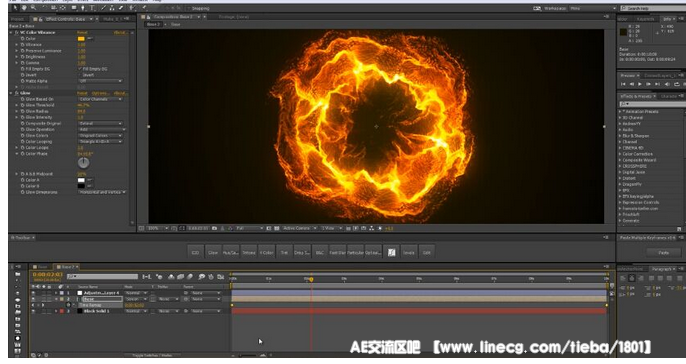Switch to the Info panel tab
The height and width of the screenshot is (364, 686).
pos(667,19)
